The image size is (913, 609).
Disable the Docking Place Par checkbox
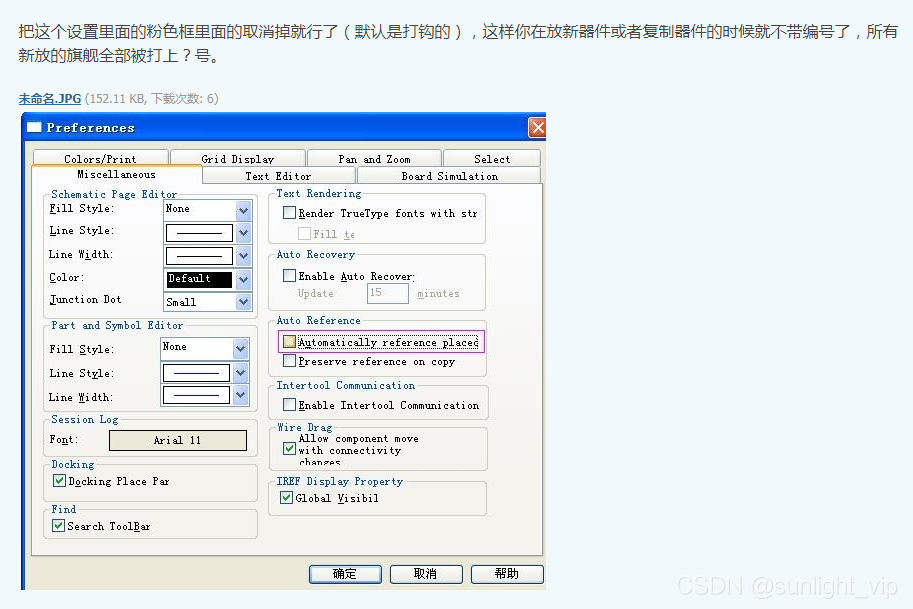tap(59, 481)
